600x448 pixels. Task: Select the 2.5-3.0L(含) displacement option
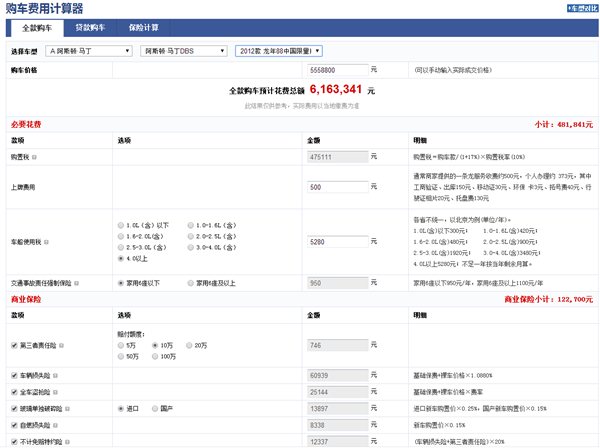click(x=121, y=248)
